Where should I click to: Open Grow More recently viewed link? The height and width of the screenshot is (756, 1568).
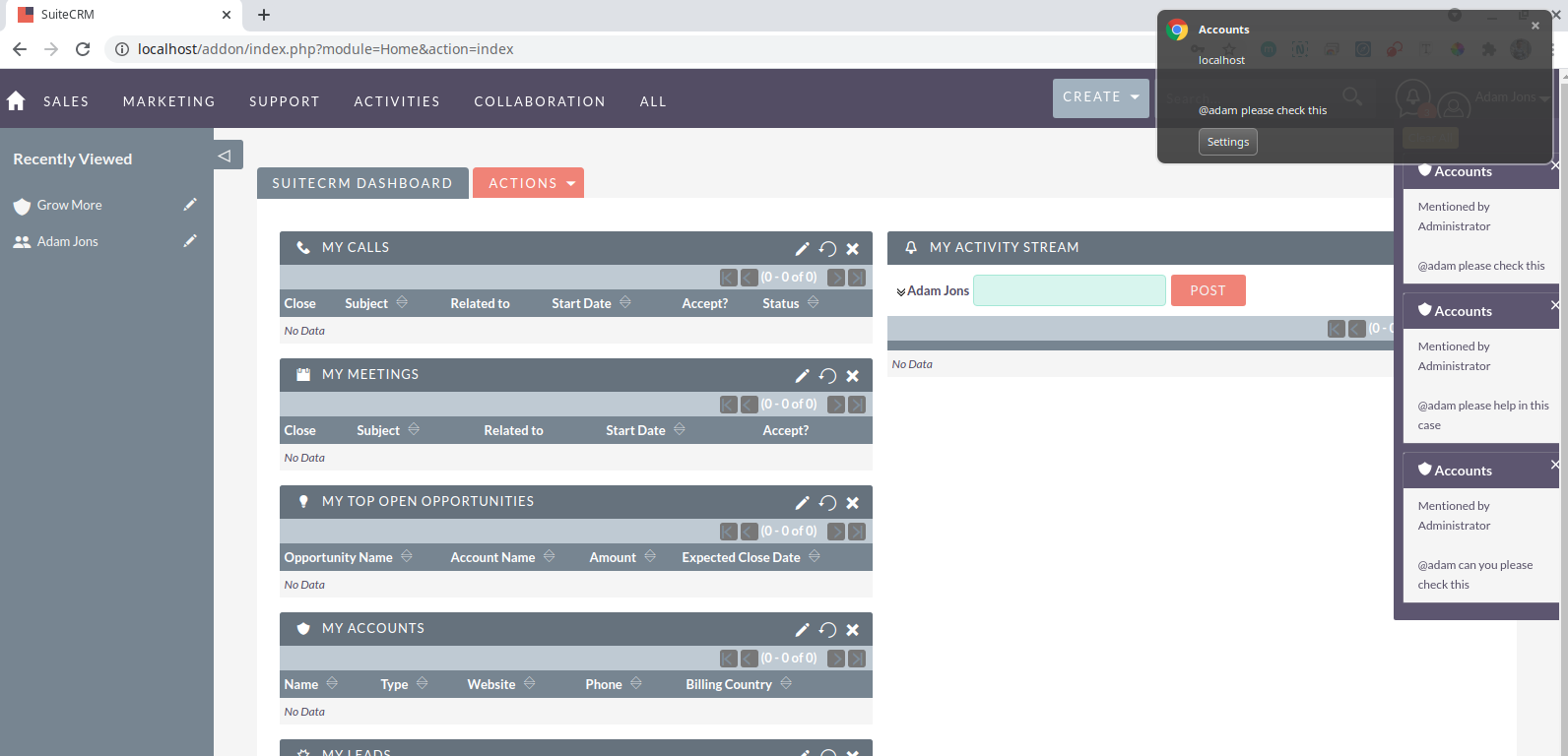click(x=69, y=205)
